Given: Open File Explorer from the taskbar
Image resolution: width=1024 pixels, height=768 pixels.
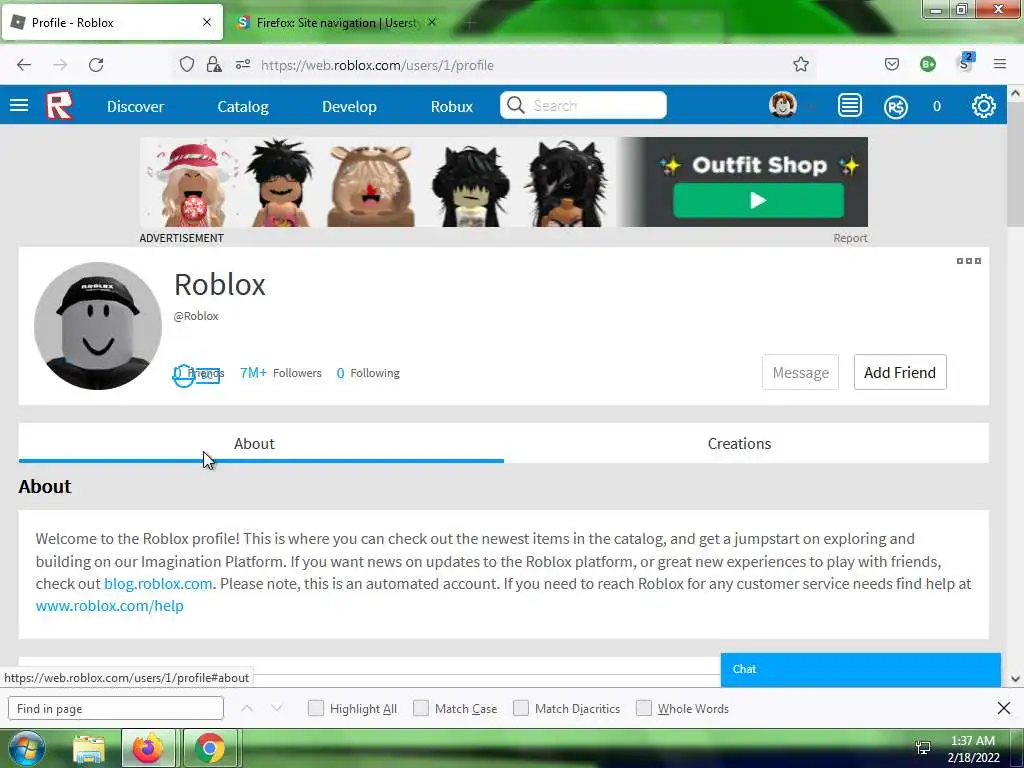Looking at the screenshot, I should click(89, 749).
